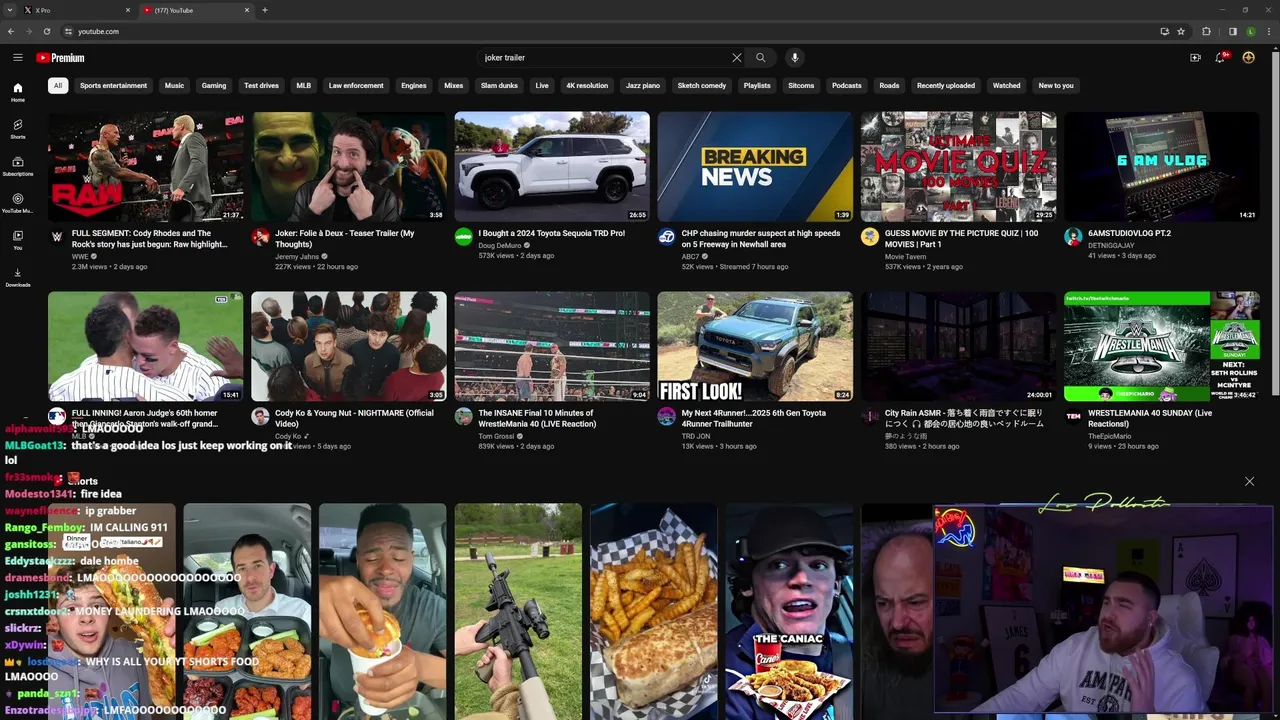
Task: Open the browser extensions puzzle icon
Action: click(1206, 31)
